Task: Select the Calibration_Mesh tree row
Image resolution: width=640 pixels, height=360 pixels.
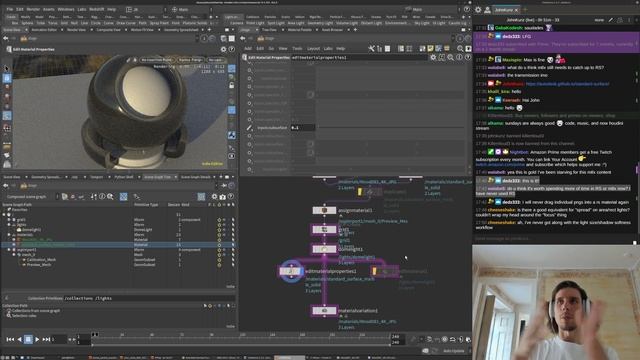Action: (x=118, y=260)
